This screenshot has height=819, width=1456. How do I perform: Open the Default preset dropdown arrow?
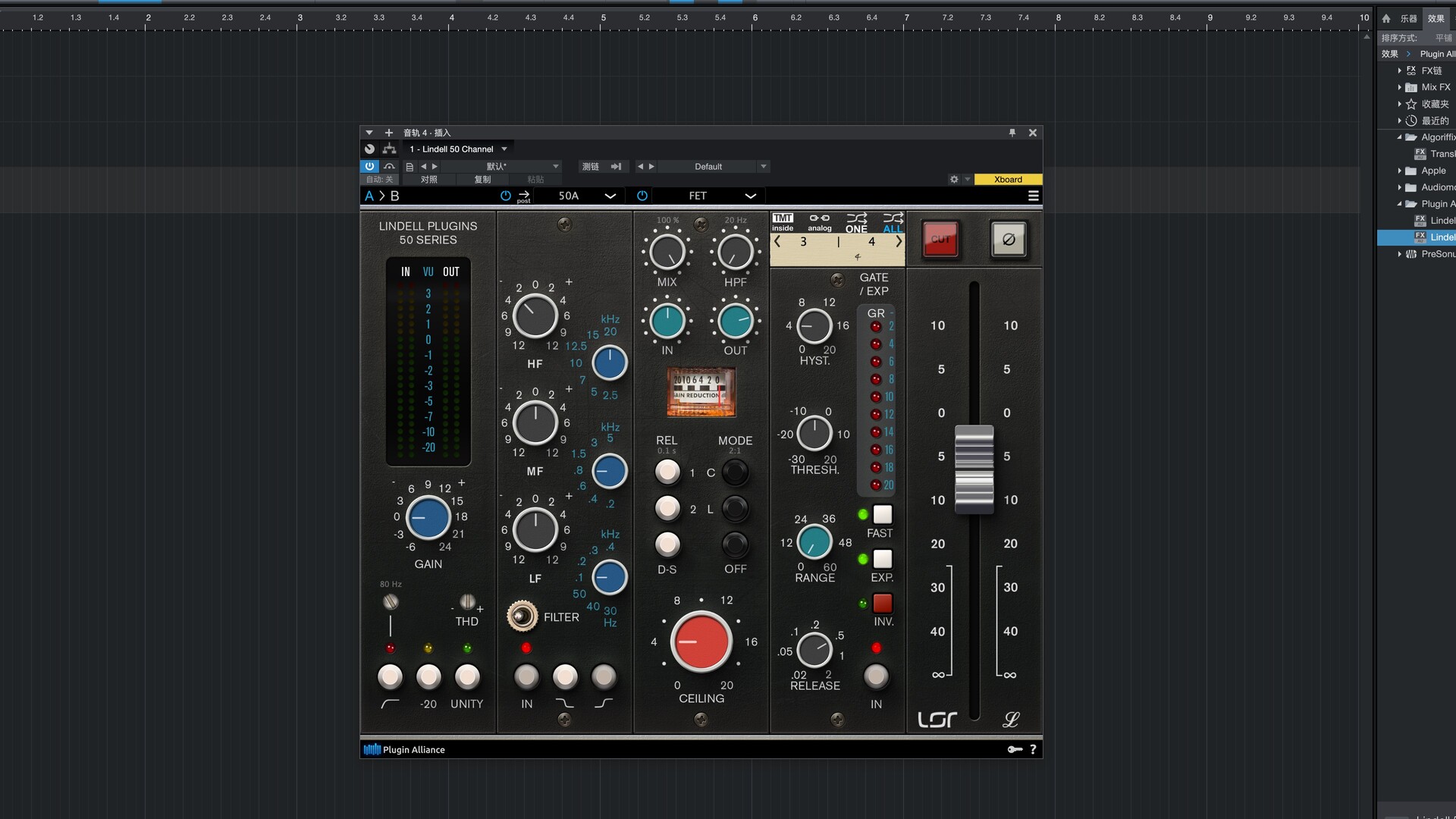tap(764, 166)
